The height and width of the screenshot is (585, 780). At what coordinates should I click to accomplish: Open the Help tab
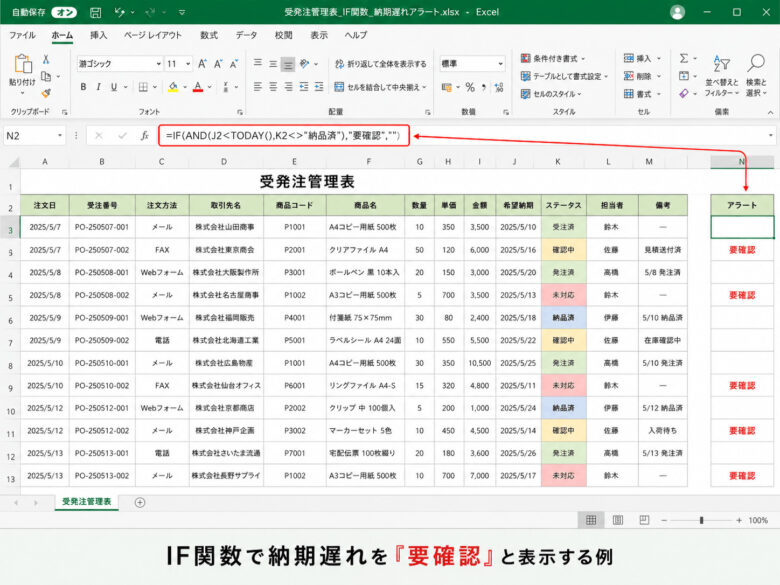point(356,35)
